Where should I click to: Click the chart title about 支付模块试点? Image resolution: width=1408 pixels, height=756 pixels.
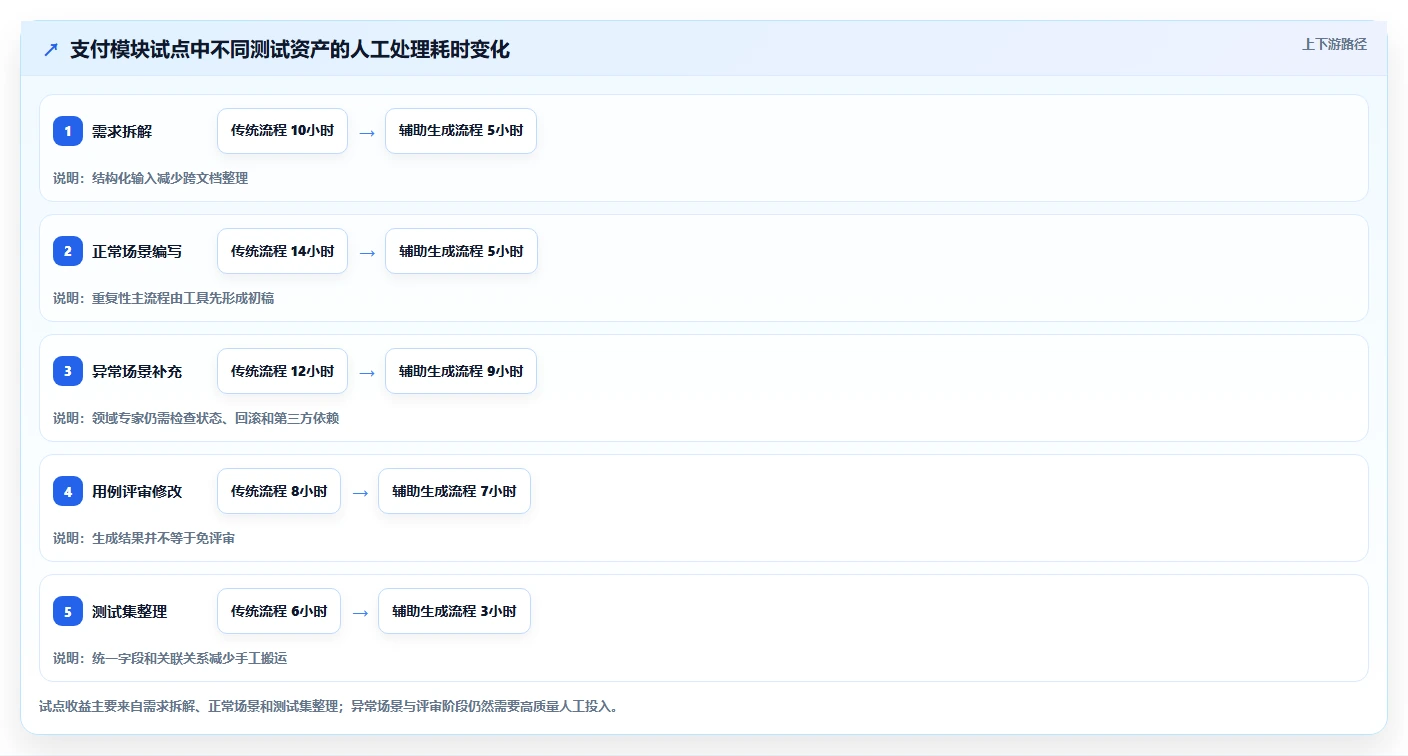click(290, 50)
